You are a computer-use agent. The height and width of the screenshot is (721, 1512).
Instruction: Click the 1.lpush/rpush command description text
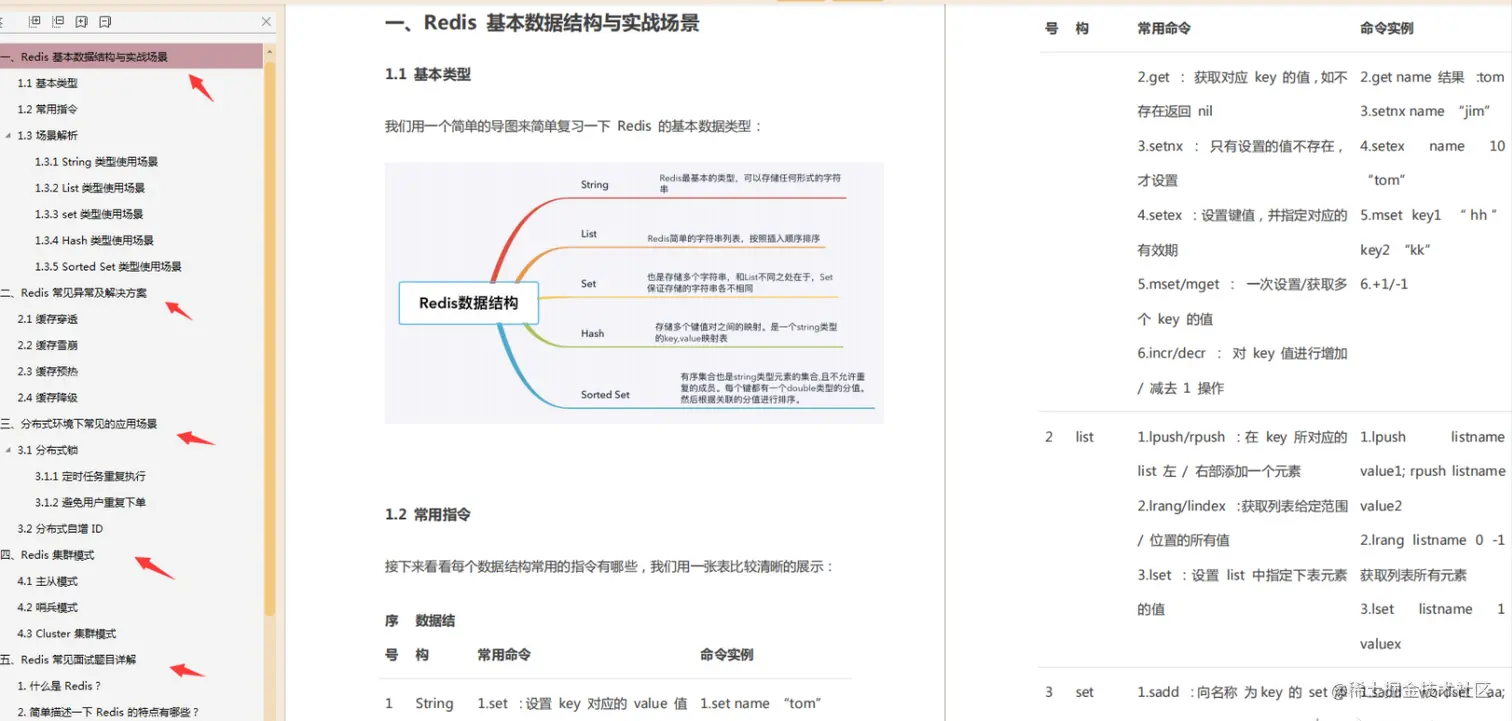click(x=1242, y=454)
